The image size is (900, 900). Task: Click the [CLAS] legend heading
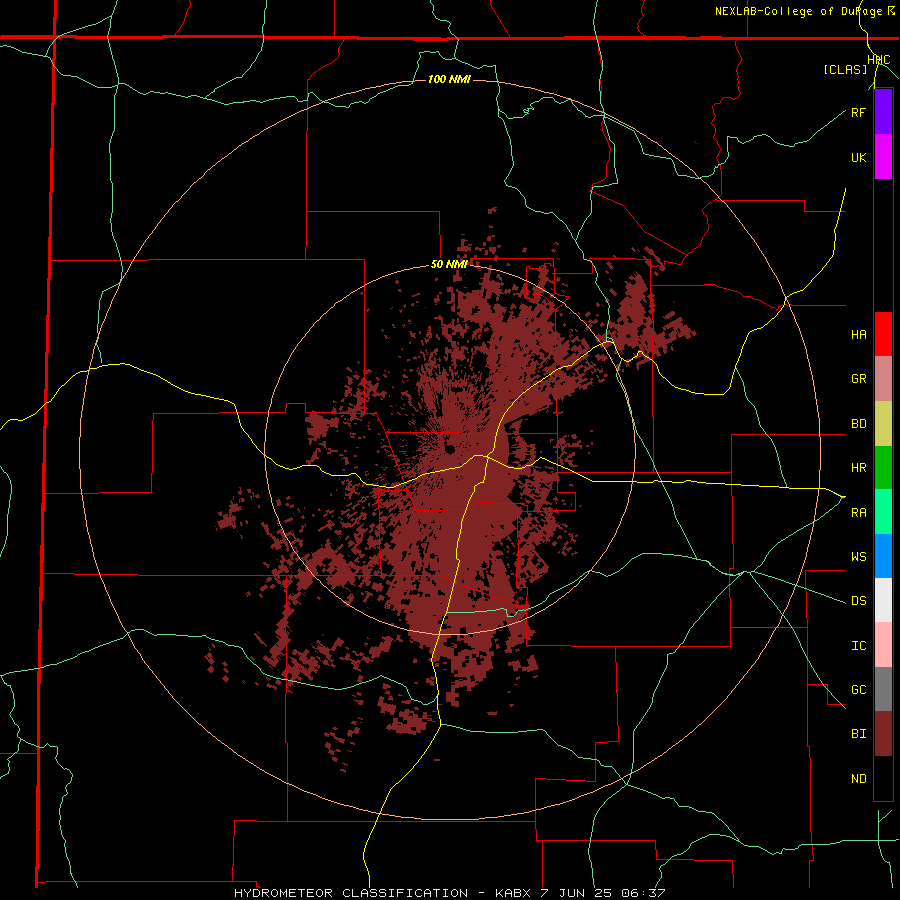(x=845, y=69)
